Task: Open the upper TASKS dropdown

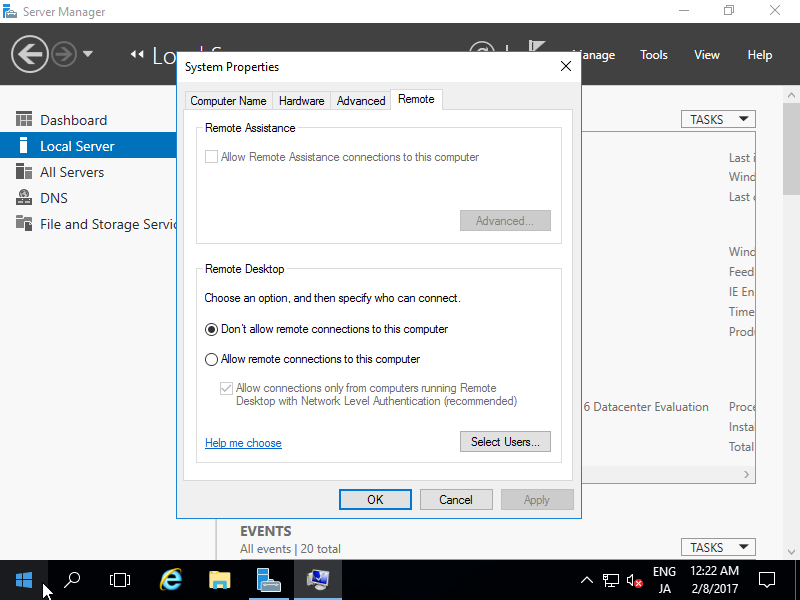Action: pos(717,118)
